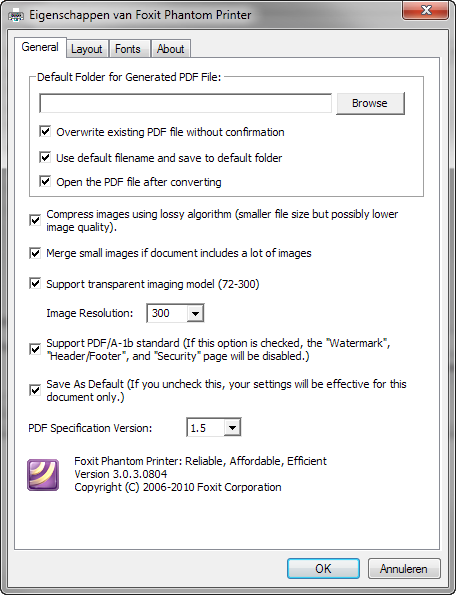The image size is (456, 595).
Task: Toggle the Save As Default checkbox
Action: [35, 390]
